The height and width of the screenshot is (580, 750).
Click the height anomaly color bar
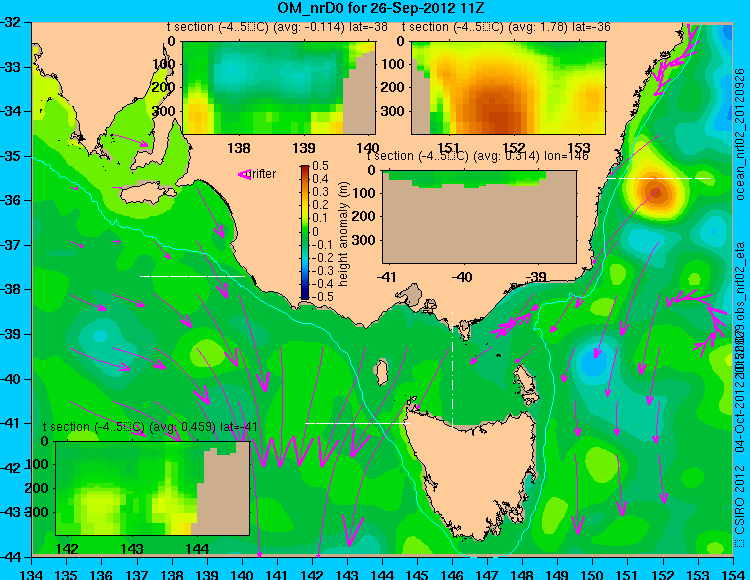click(x=305, y=232)
